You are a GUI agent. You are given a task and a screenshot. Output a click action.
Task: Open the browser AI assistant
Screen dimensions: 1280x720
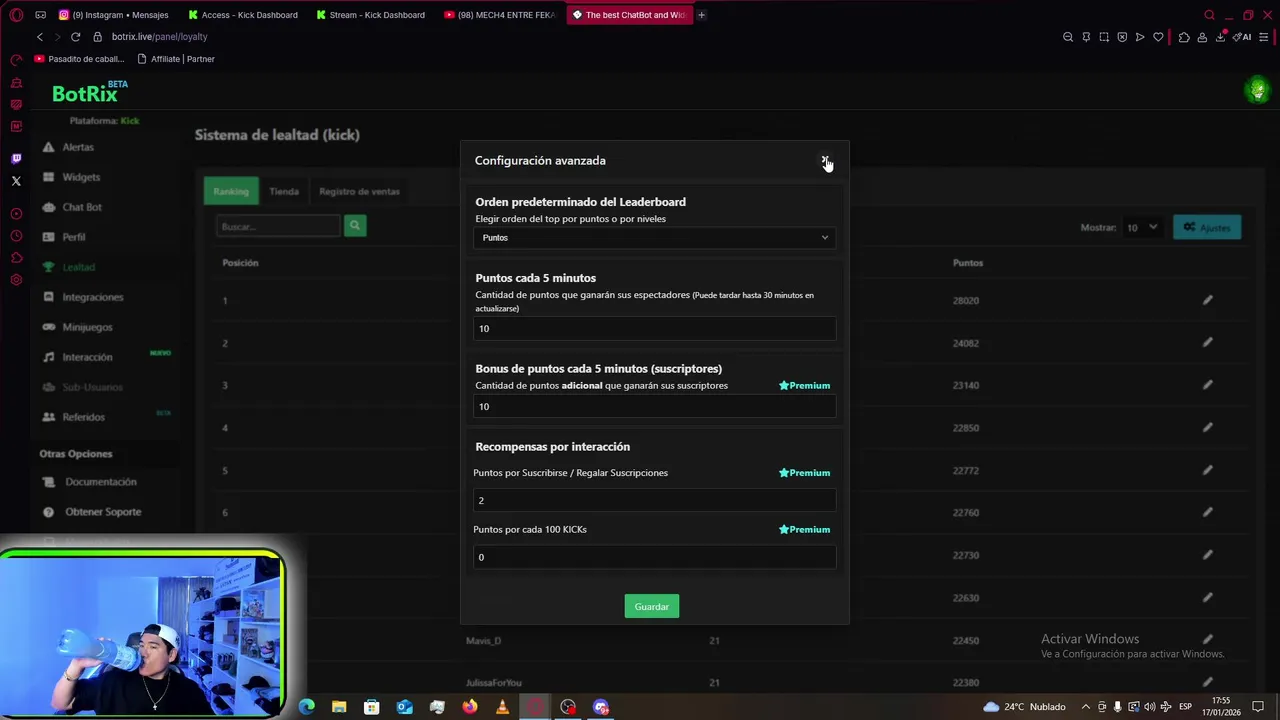[x=1241, y=37]
